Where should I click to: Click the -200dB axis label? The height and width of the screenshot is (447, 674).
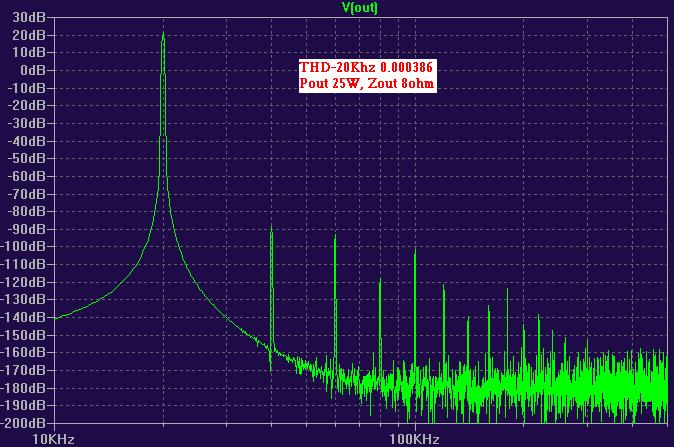point(23,423)
